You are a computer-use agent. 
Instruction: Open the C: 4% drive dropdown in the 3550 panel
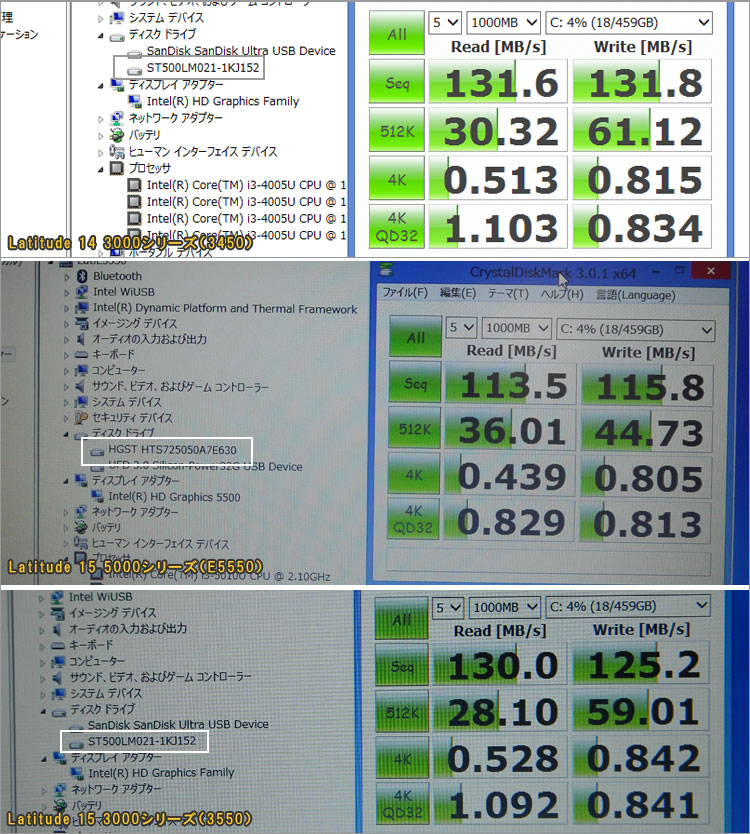pos(628,606)
